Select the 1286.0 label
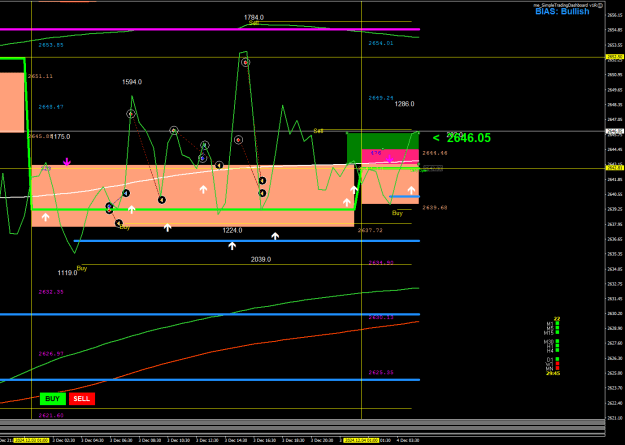This screenshot has width=625, height=445. tap(404, 104)
